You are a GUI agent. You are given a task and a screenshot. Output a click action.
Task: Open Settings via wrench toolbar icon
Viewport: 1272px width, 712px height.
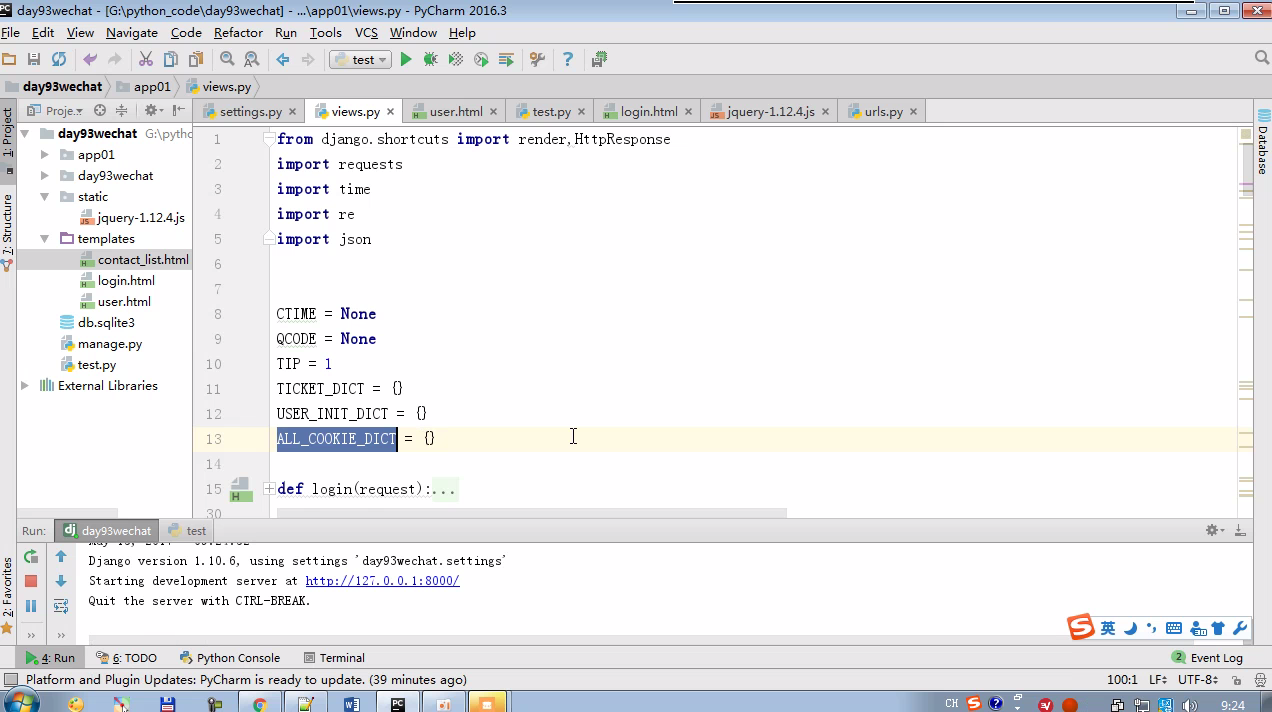tap(537, 60)
